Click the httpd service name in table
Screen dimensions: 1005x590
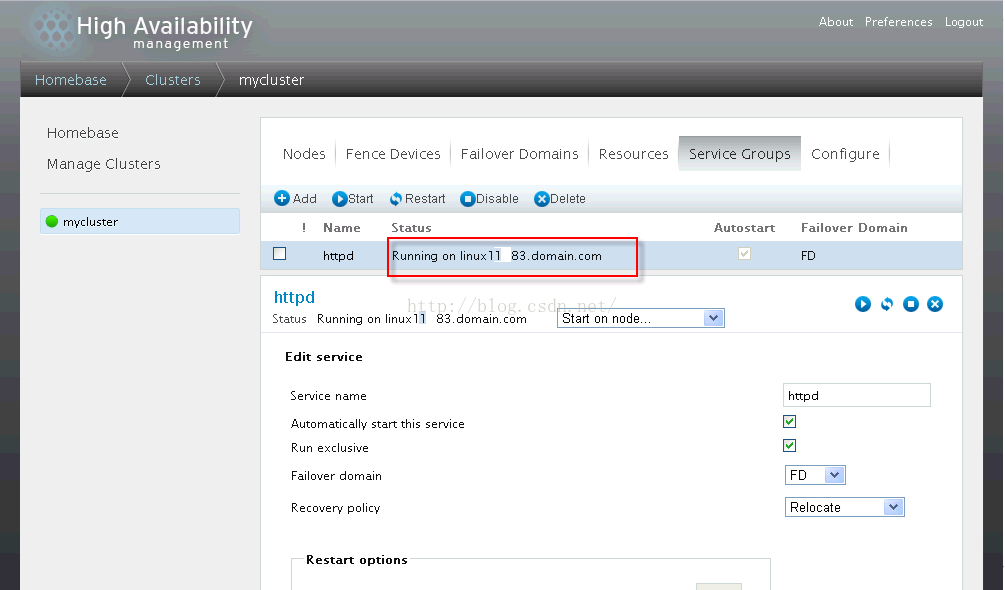tap(338, 256)
